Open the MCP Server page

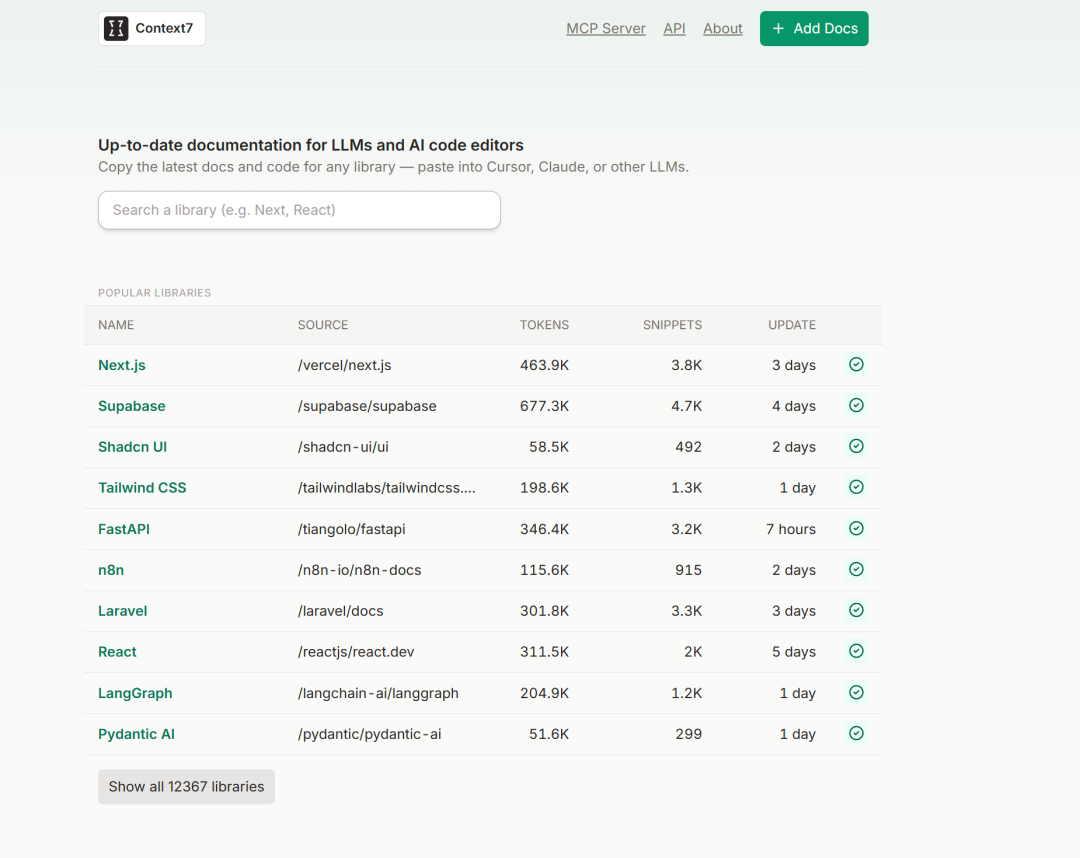pyautogui.click(x=606, y=29)
